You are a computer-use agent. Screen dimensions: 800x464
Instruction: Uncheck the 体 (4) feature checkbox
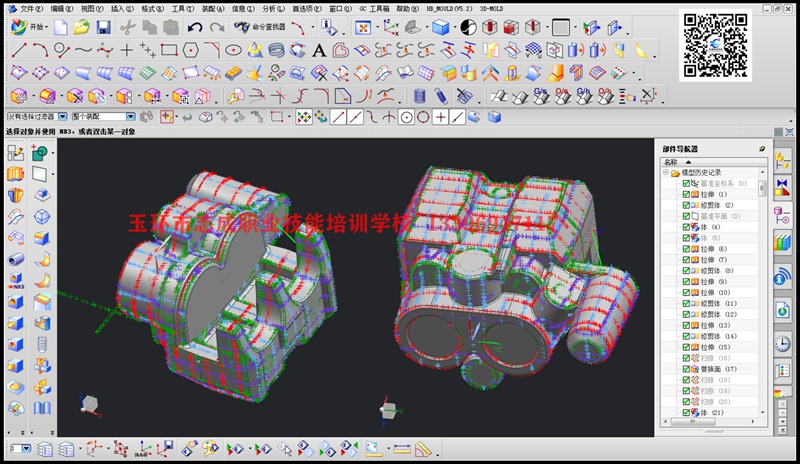click(x=686, y=227)
